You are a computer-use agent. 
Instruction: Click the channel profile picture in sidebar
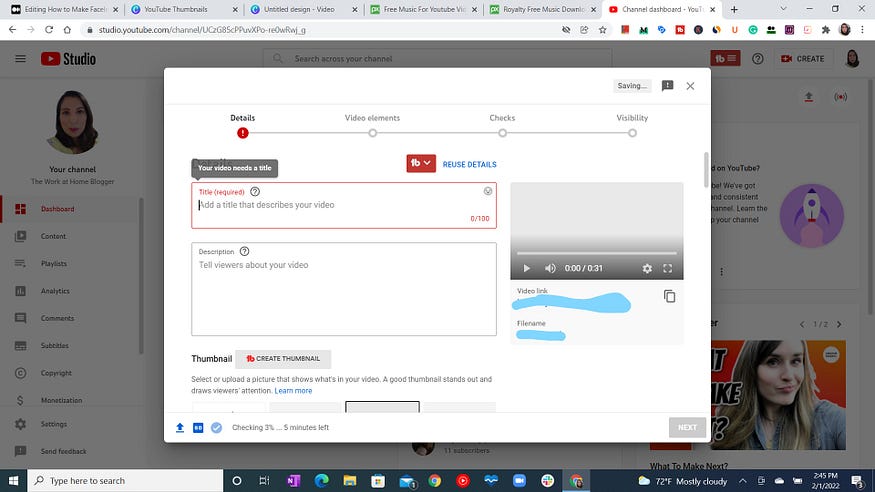(73, 122)
